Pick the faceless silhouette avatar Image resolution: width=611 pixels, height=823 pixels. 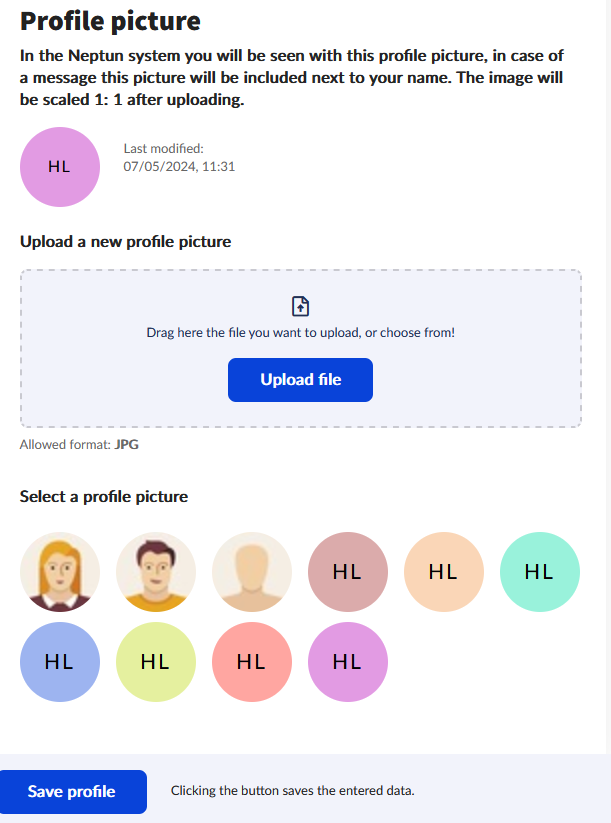pos(252,572)
